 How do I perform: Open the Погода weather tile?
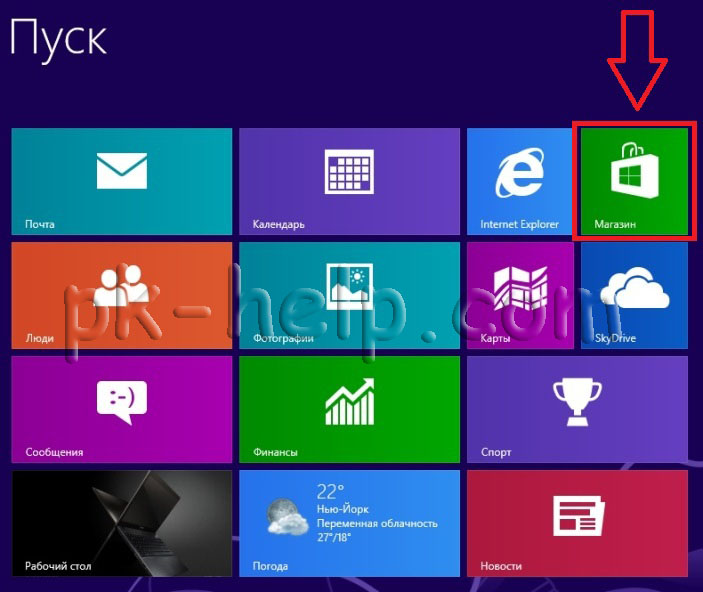349,523
